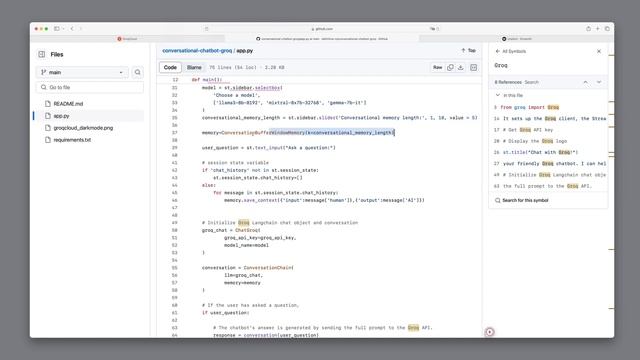The width and height of the screenshot is (640, 360).
Task: Focus the 'Go to file' input
Action: (90, 87)
